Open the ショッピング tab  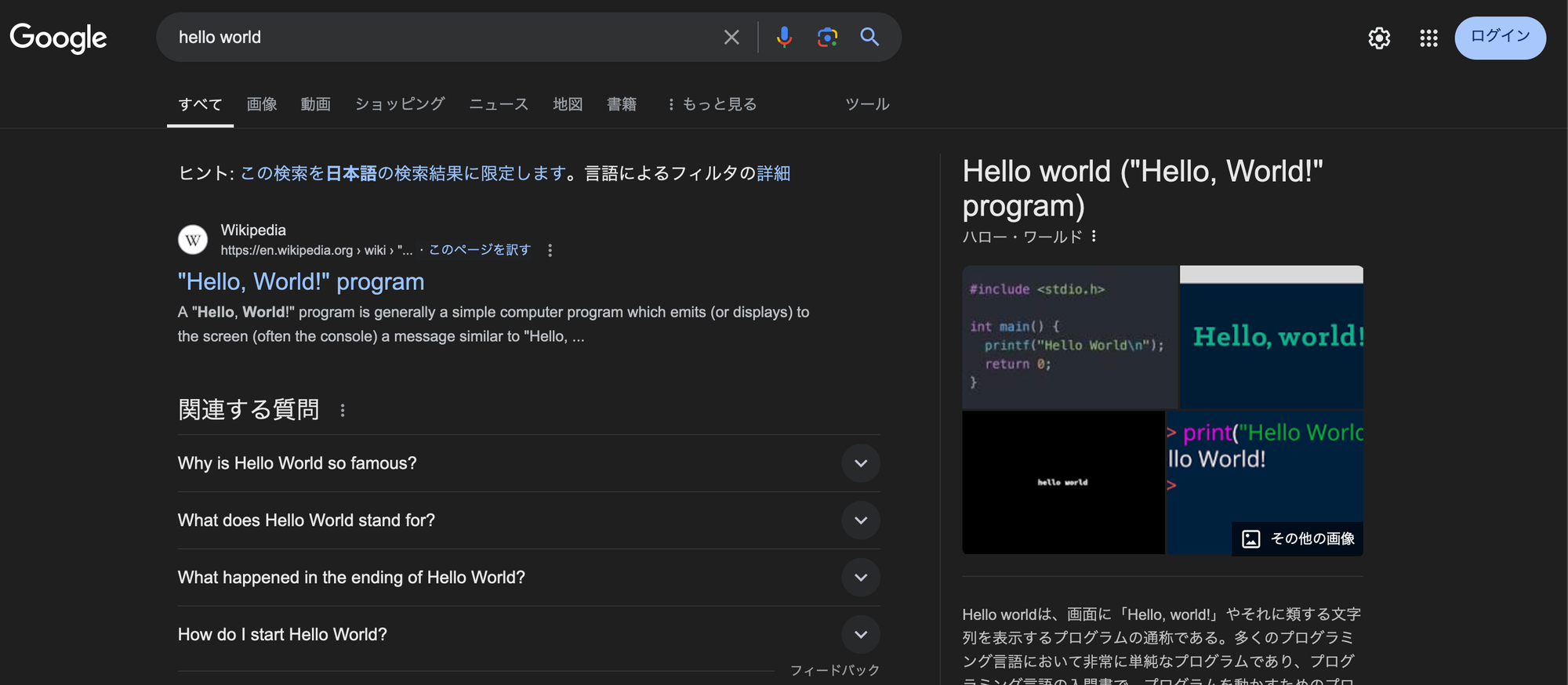coord(400,104)
